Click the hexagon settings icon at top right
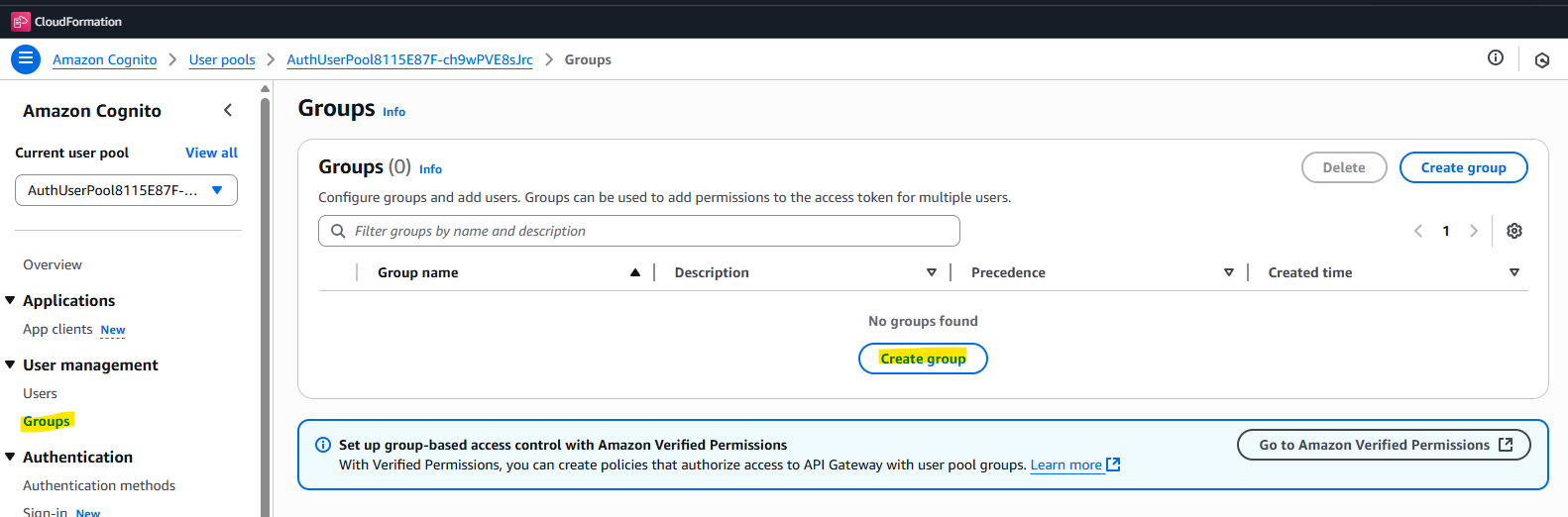 [1541, 60]
